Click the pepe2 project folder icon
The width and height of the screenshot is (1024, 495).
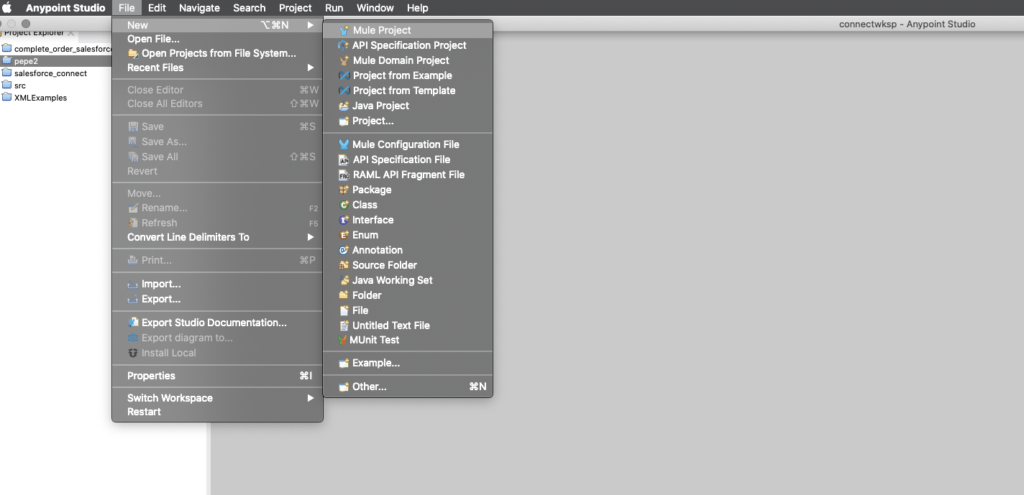(x=7, y=61)
